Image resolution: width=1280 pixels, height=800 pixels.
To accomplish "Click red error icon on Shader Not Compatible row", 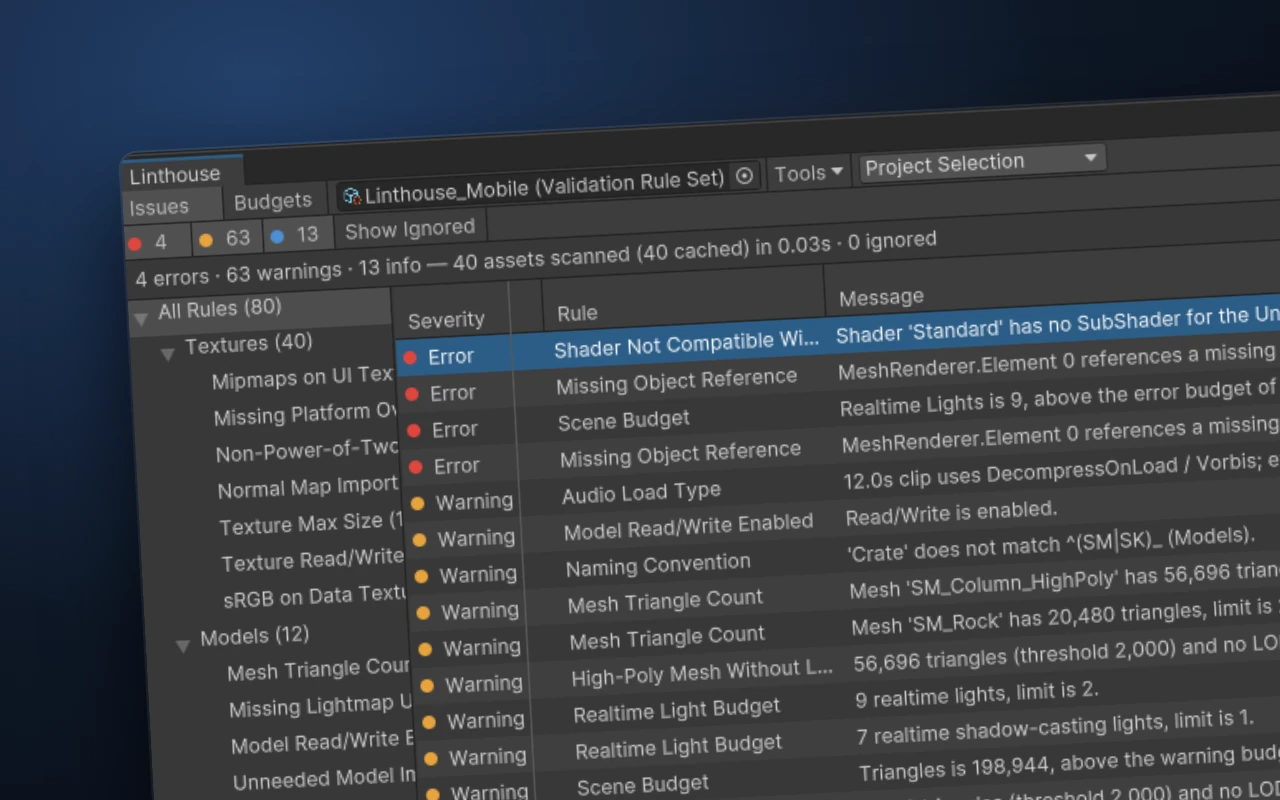I will point(410,358).
